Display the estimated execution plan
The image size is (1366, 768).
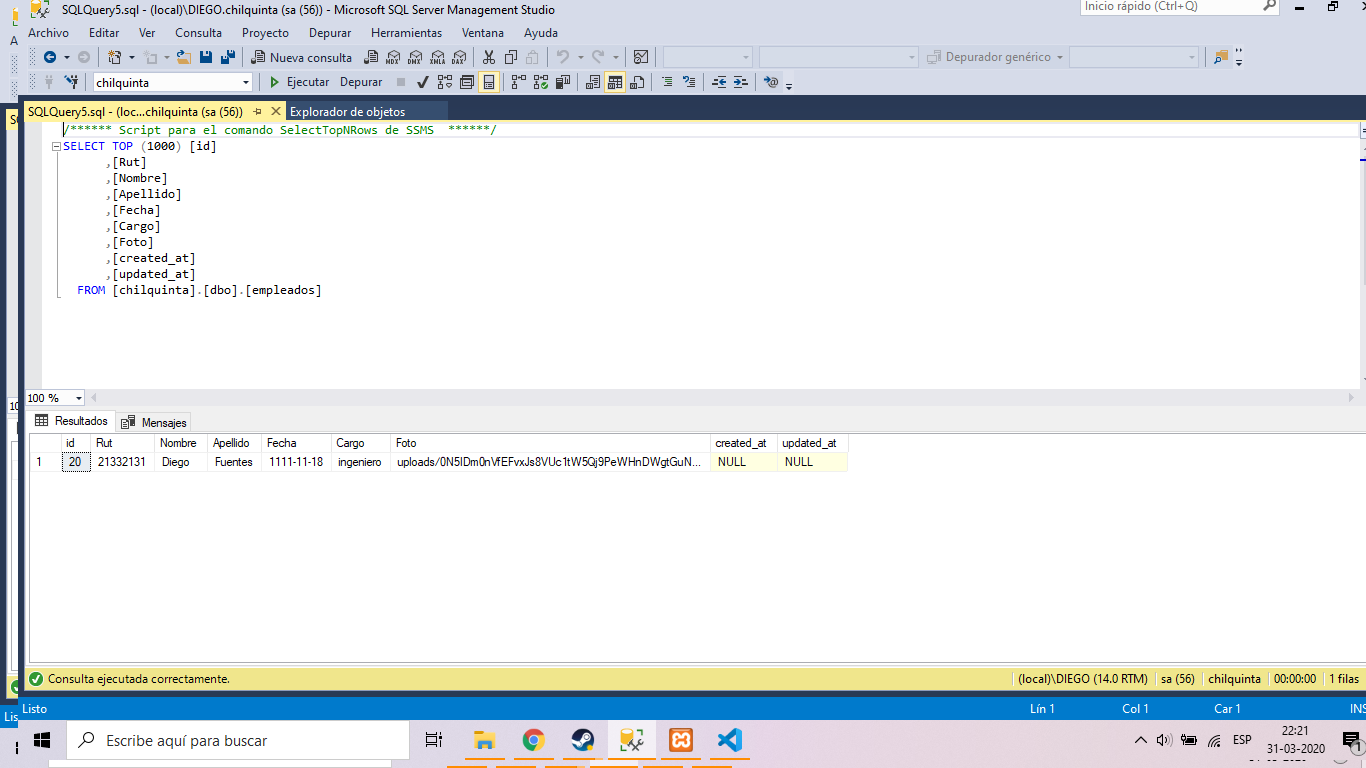[445, 82]
